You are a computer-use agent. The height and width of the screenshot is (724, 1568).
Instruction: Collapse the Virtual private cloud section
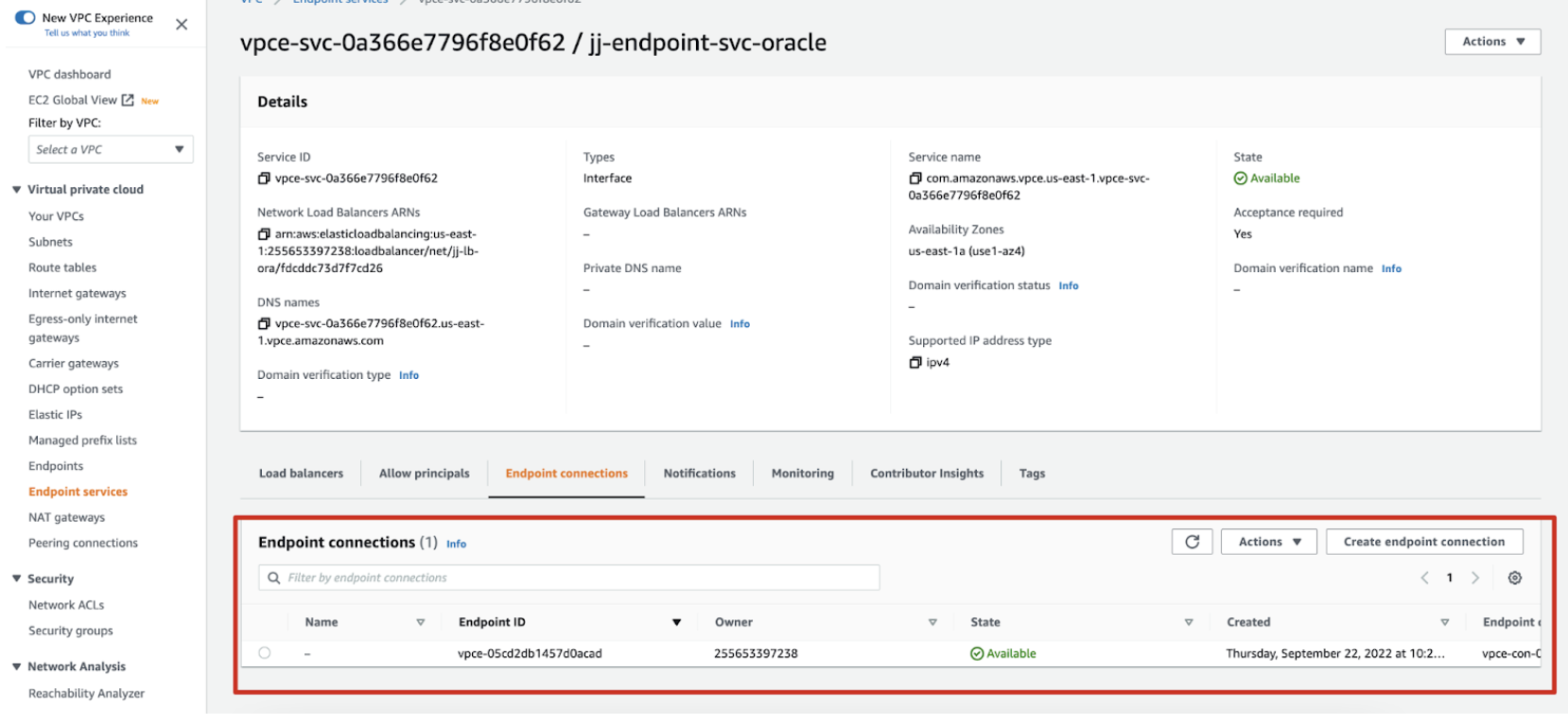click(x=17, y=190)
